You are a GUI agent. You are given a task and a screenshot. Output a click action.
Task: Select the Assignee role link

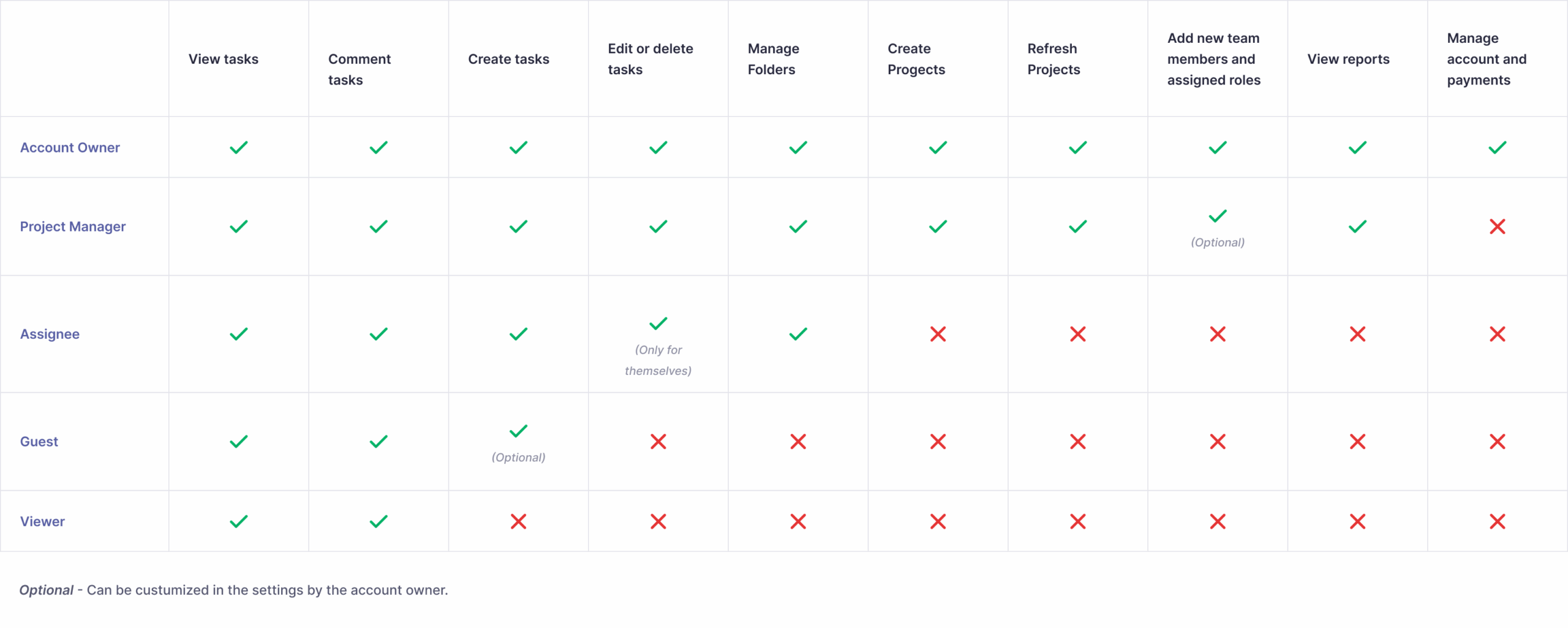click(x=50, y=335)
